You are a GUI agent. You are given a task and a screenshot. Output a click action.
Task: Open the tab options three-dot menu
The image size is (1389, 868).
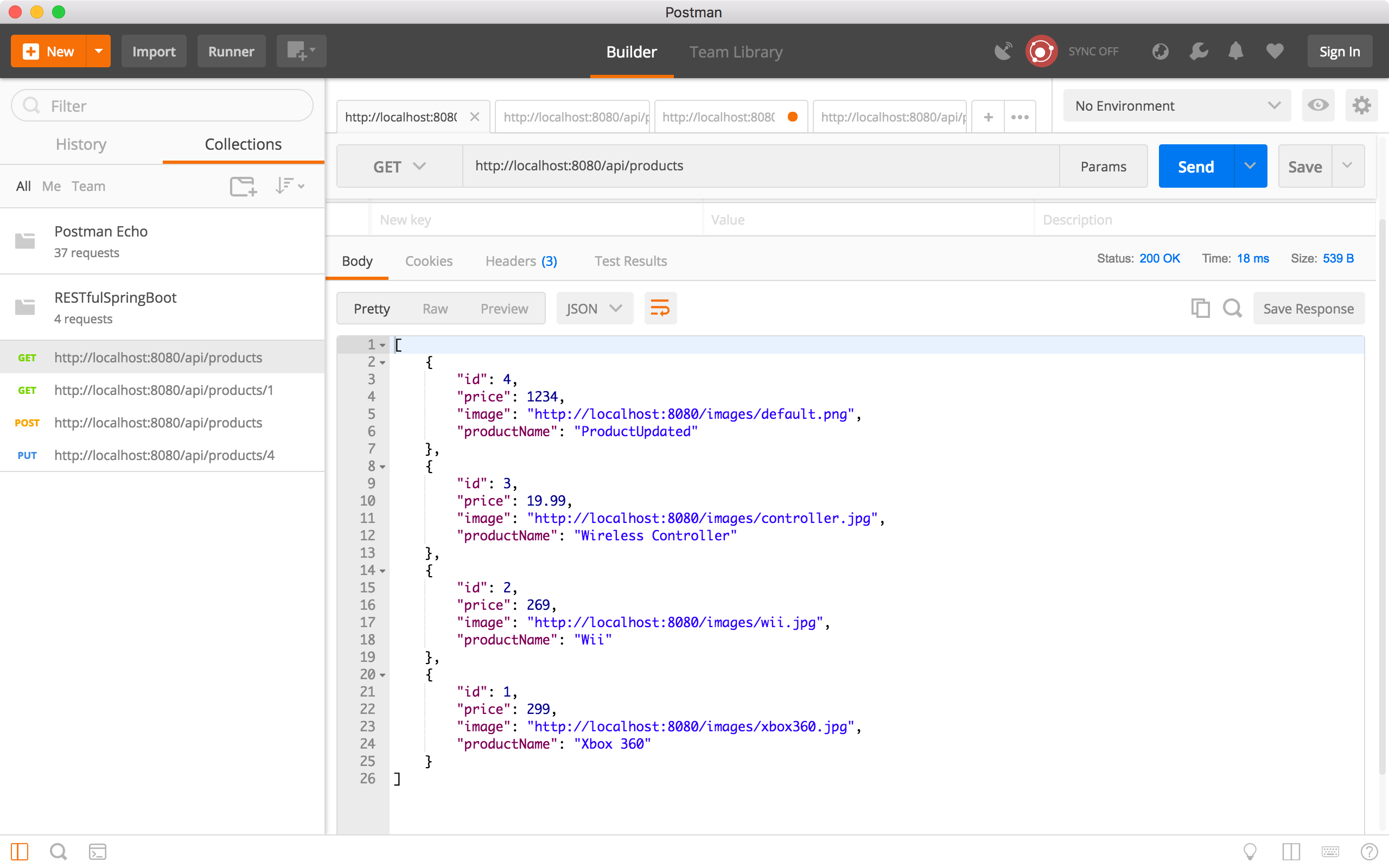pyautogui.click(x=1020, y=117)
